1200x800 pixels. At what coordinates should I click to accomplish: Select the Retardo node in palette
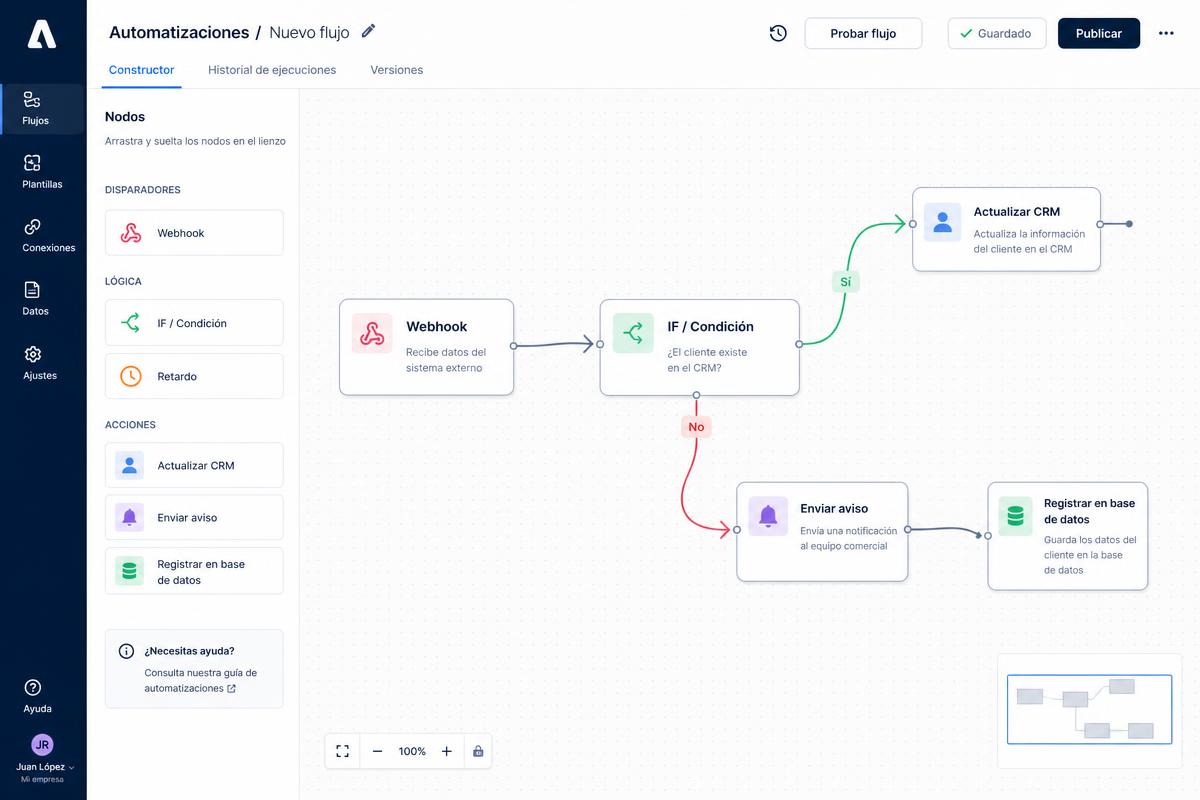coord(194,377)
